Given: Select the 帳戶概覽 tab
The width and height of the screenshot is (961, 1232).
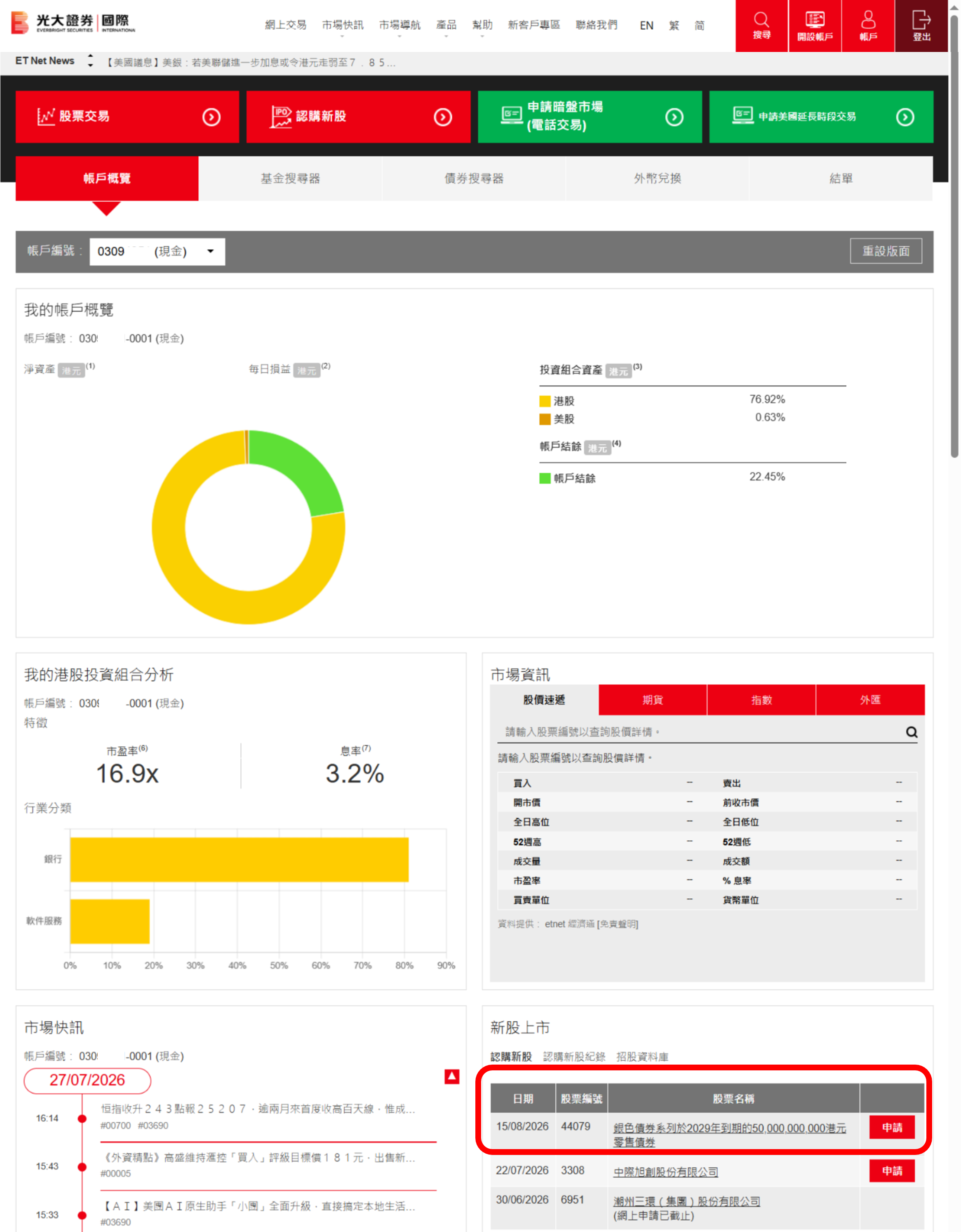Looking at the screenshot, I should click(107, 178).
